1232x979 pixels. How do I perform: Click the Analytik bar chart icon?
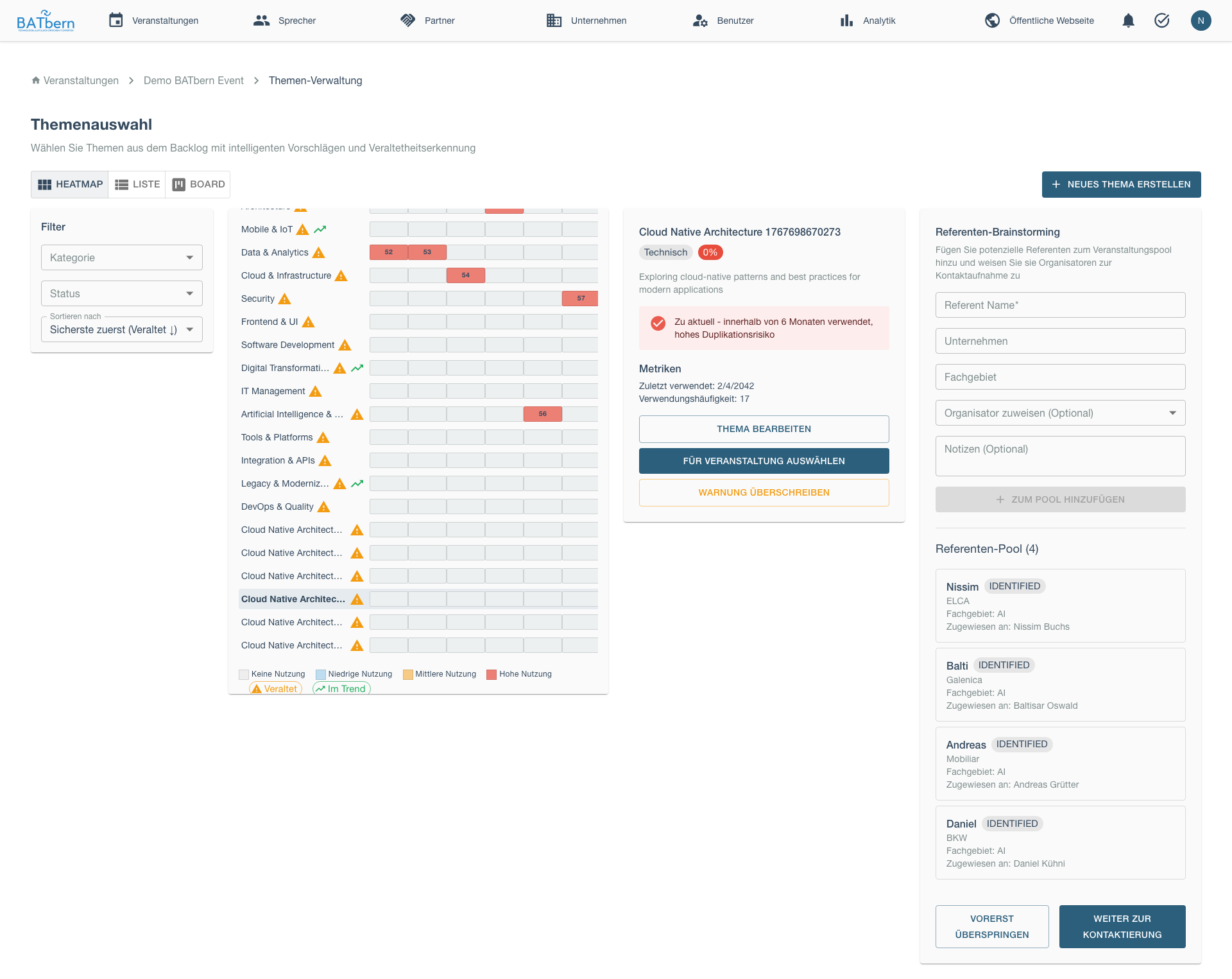click(846, 21)
